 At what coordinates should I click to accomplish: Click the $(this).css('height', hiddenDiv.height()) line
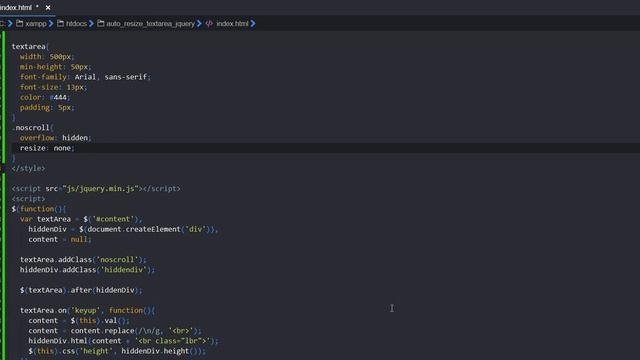tap(117, 351)
